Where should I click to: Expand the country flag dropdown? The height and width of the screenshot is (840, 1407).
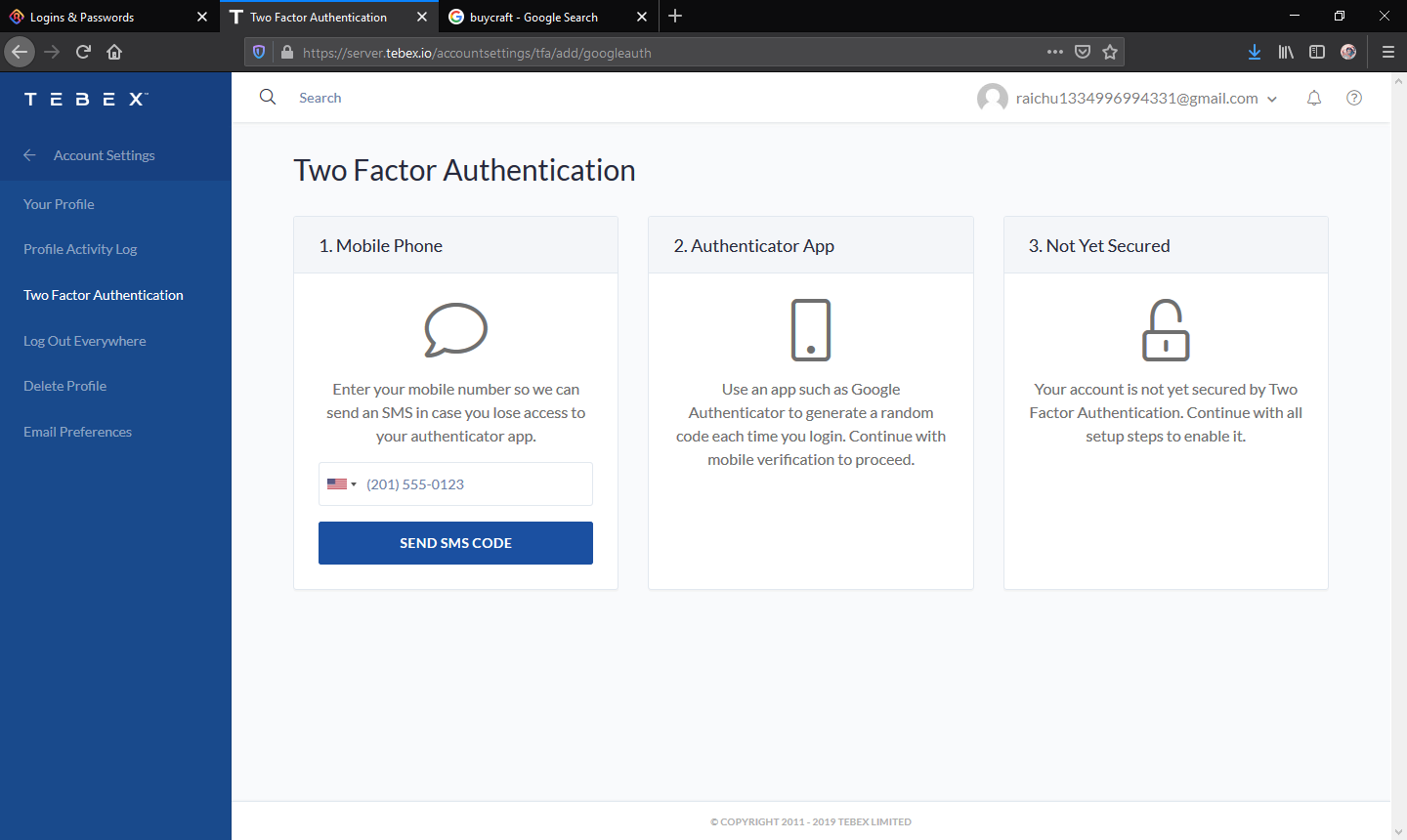342,484
